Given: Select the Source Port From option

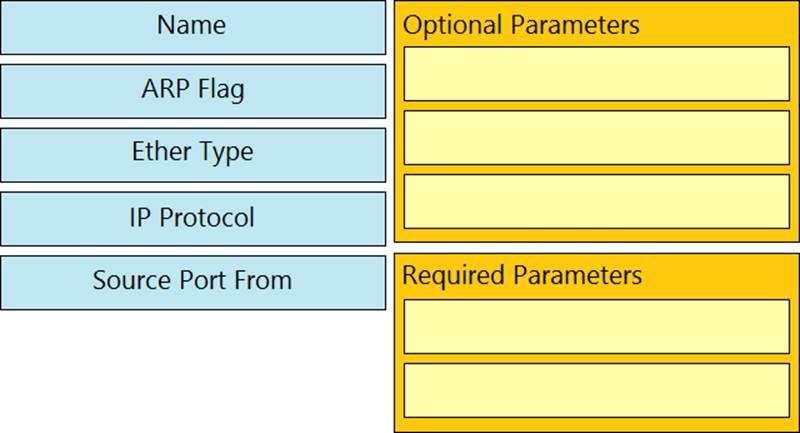Looking at the screenshot, I should point(193,280).
